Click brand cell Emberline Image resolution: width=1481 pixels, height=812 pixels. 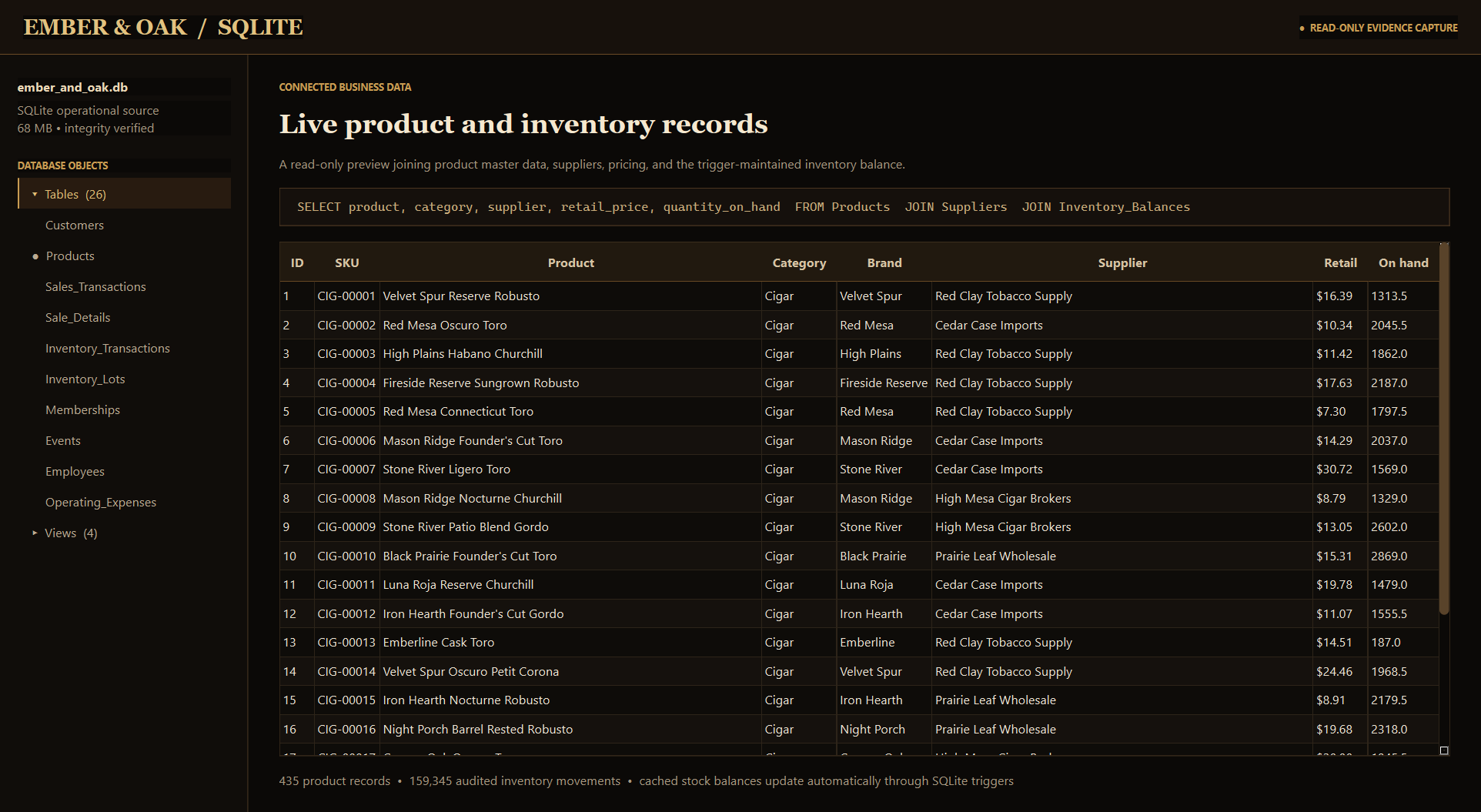pyautogui.click(x=884, y=643)
